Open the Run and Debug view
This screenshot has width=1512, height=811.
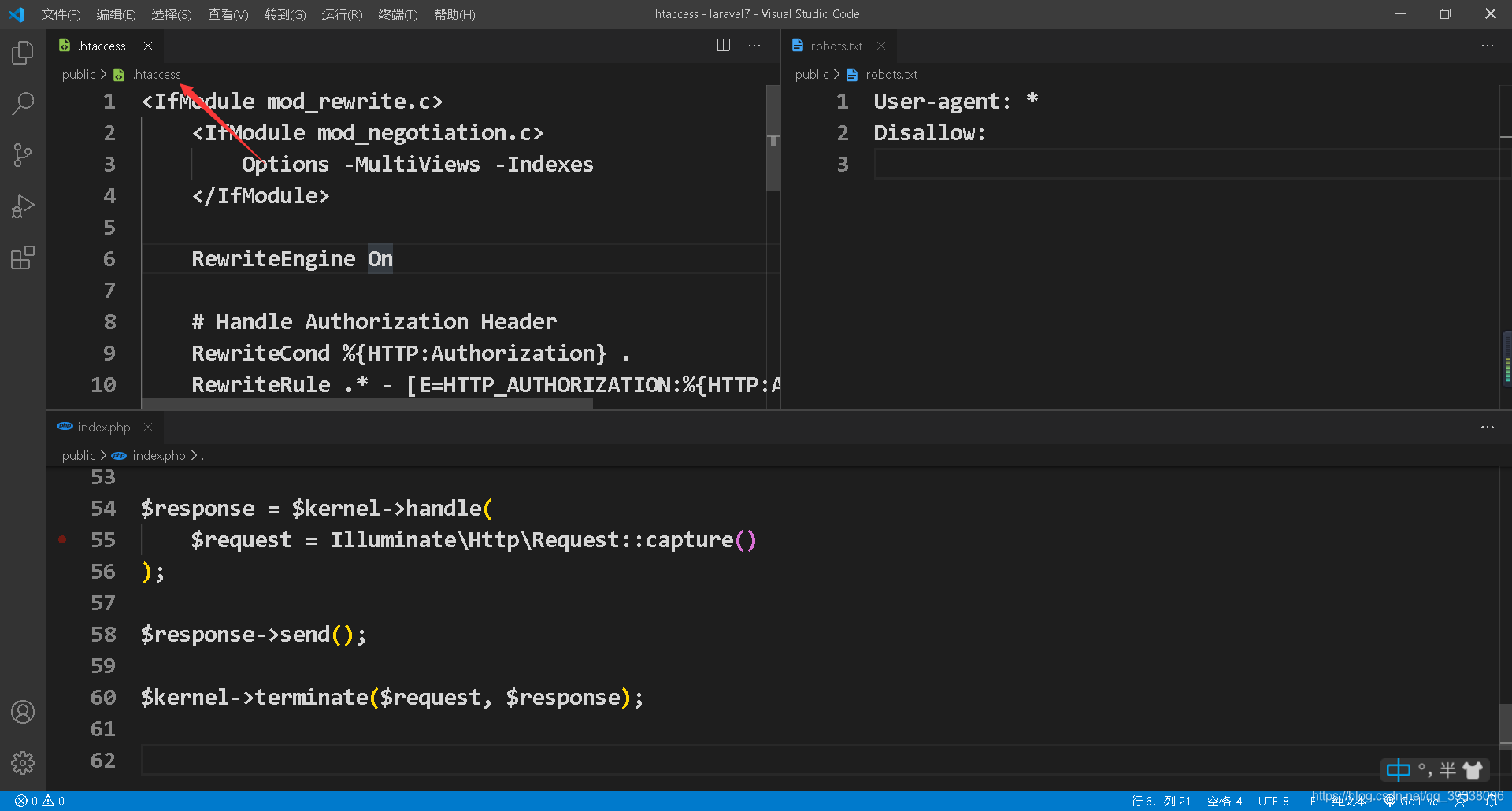point(22,206)
